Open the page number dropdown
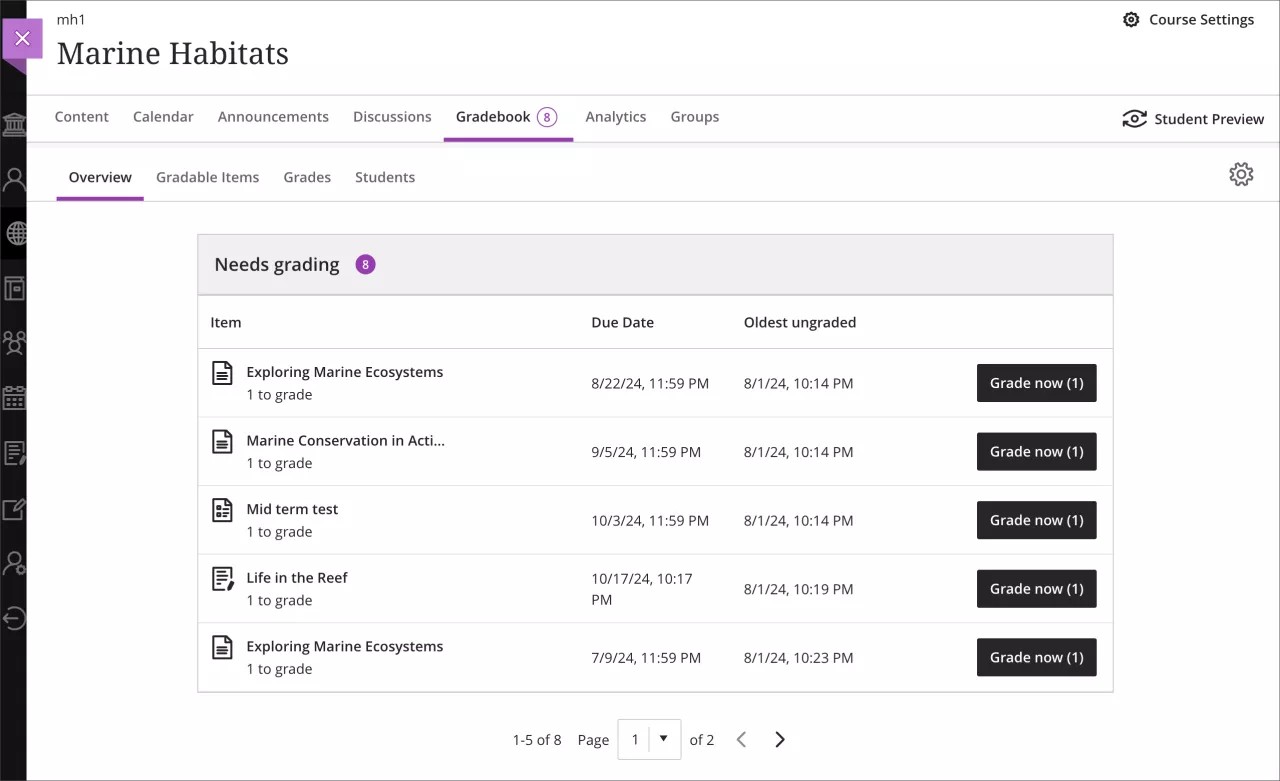Viewport: 1280px width, 781px height. click(x=663, y=739)
